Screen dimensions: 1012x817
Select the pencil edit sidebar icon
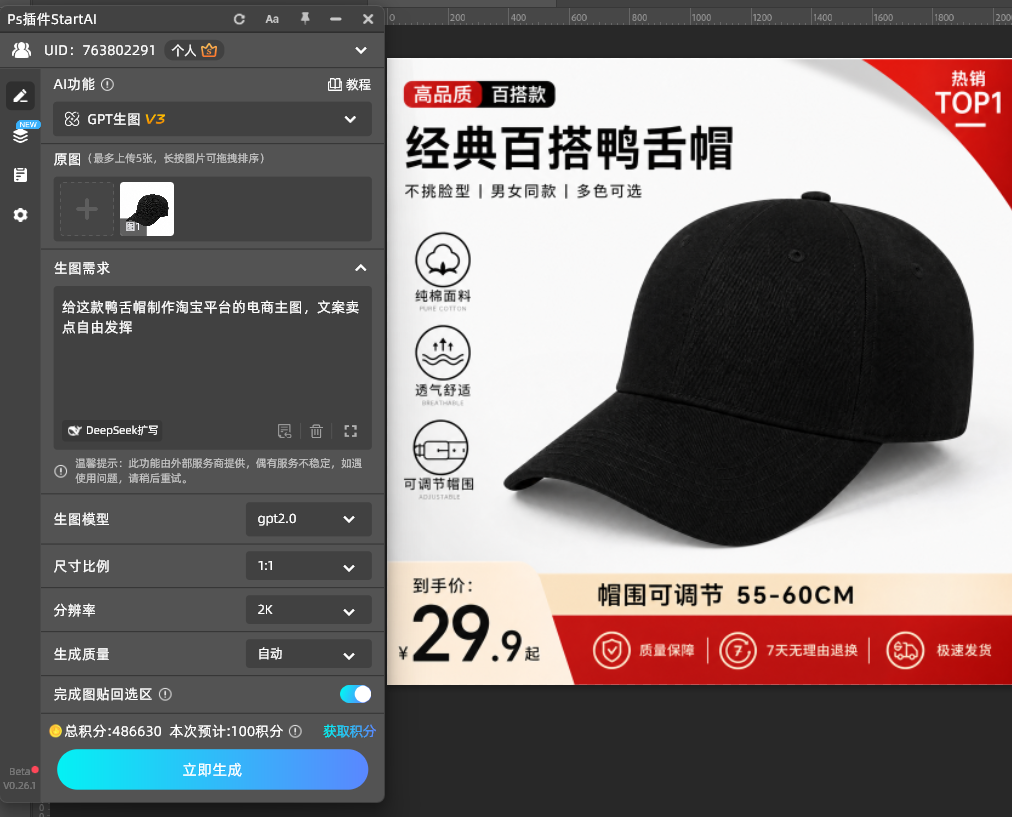21,96
